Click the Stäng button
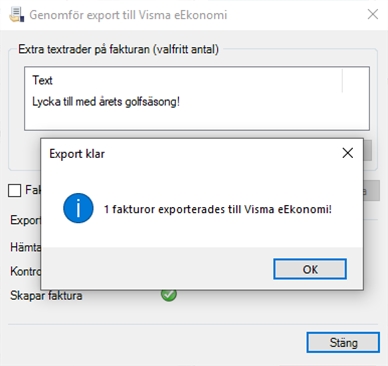This screenshot has height=366, width=388. click(x=343, y=342)
